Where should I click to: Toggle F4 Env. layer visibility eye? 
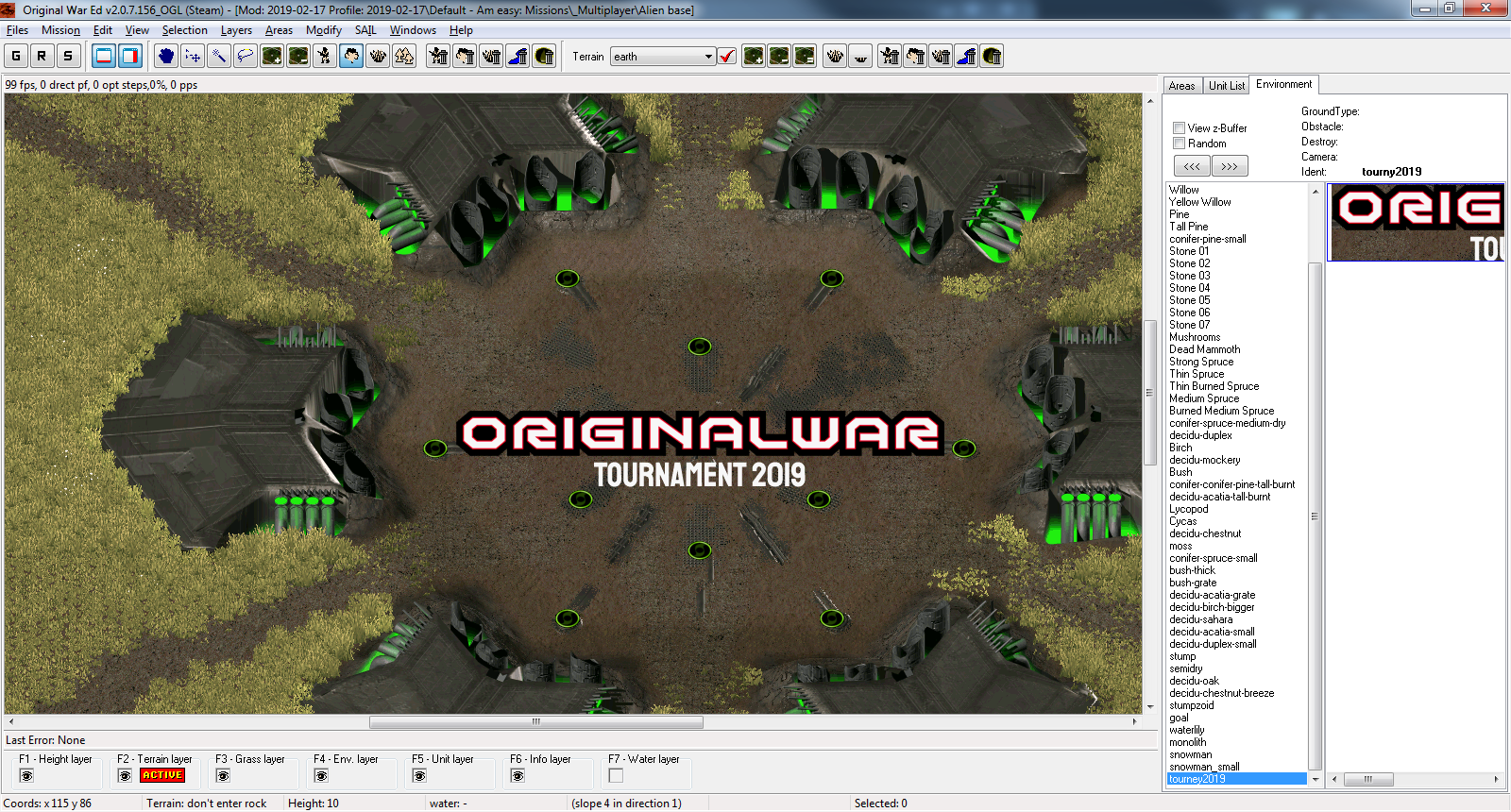tap(321, 776)
